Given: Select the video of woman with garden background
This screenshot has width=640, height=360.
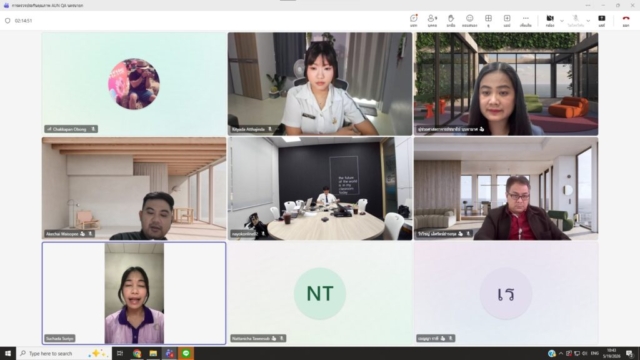Looking at the screenshot, I should pyautogui.click(x=506, y=84).
